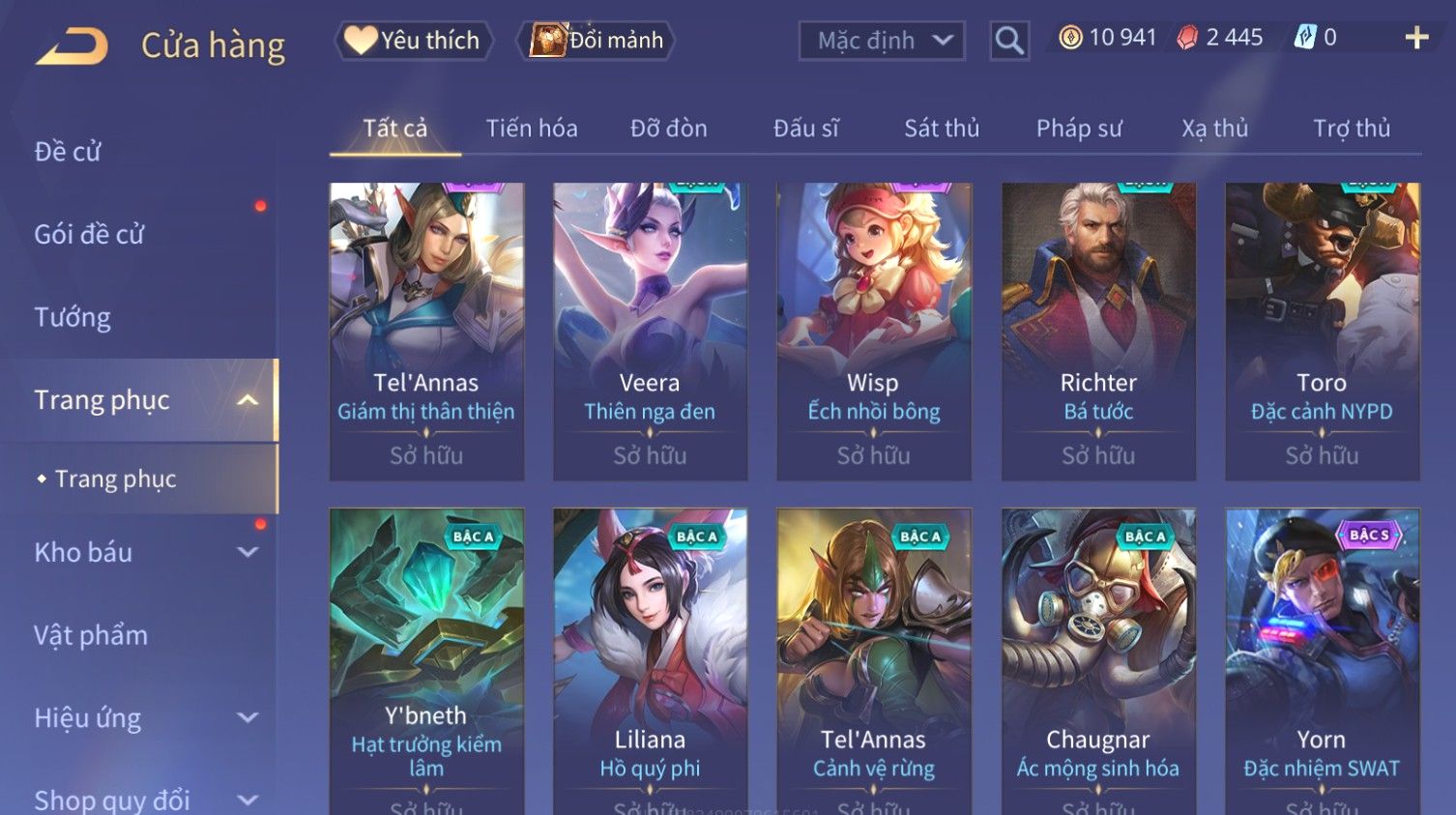Click the back arrow icon
Viewport: 1456px width, 815px height.
click(x=72, y=45)
